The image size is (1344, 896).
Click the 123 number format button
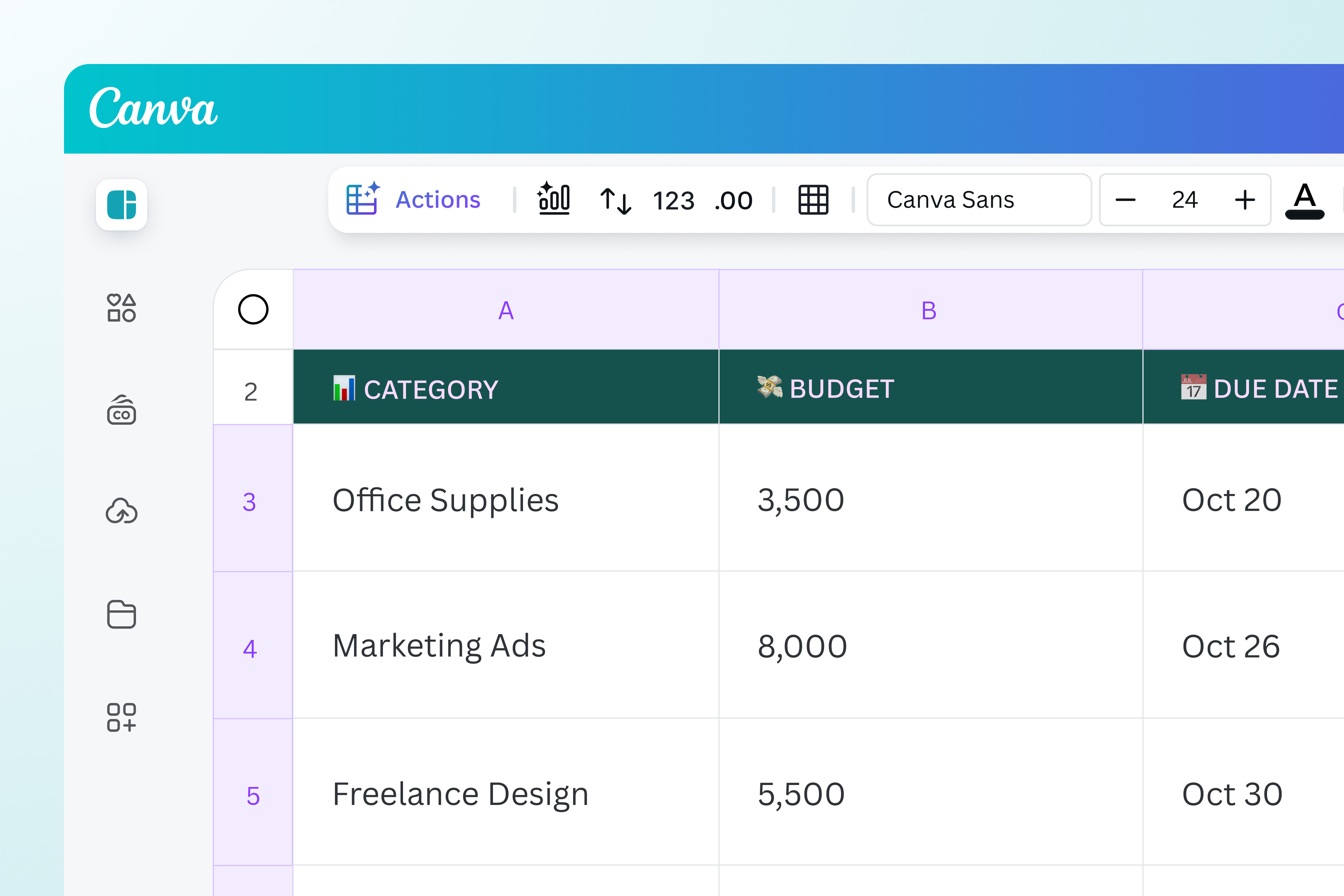tap(673, 201)
